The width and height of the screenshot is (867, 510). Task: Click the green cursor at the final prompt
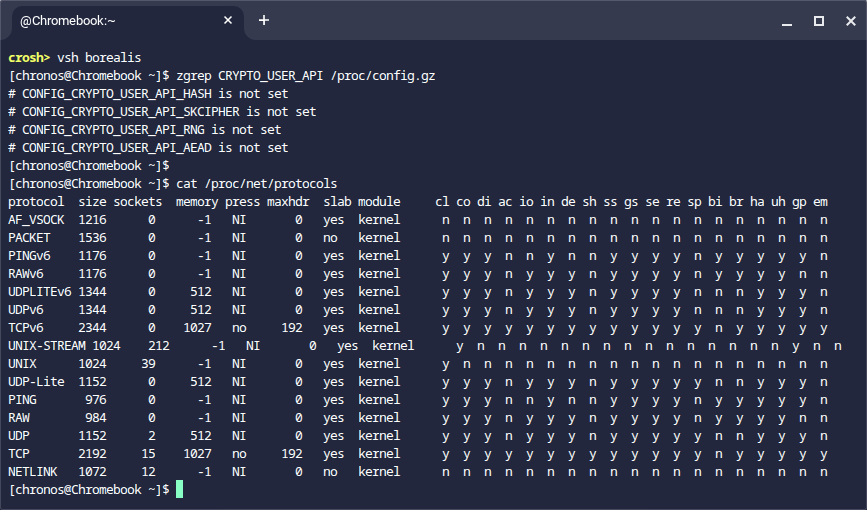pos(179,490)
